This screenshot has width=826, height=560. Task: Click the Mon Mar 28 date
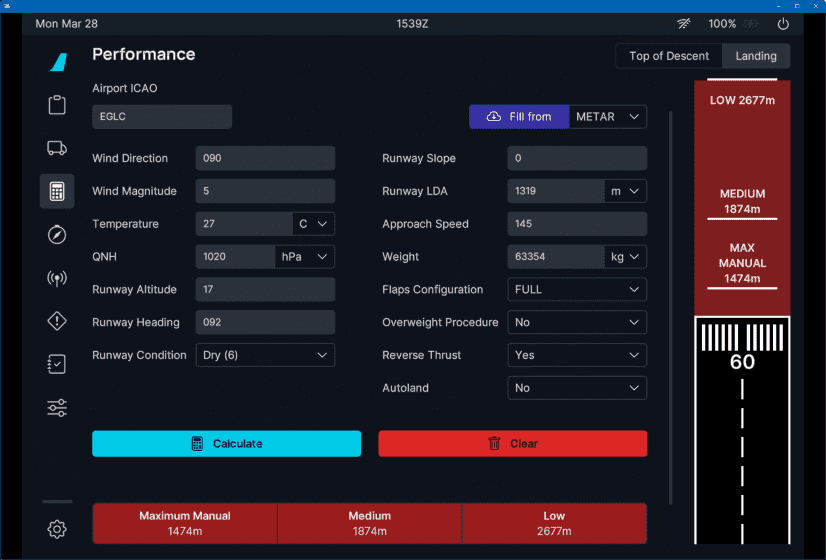click(66, 24)
